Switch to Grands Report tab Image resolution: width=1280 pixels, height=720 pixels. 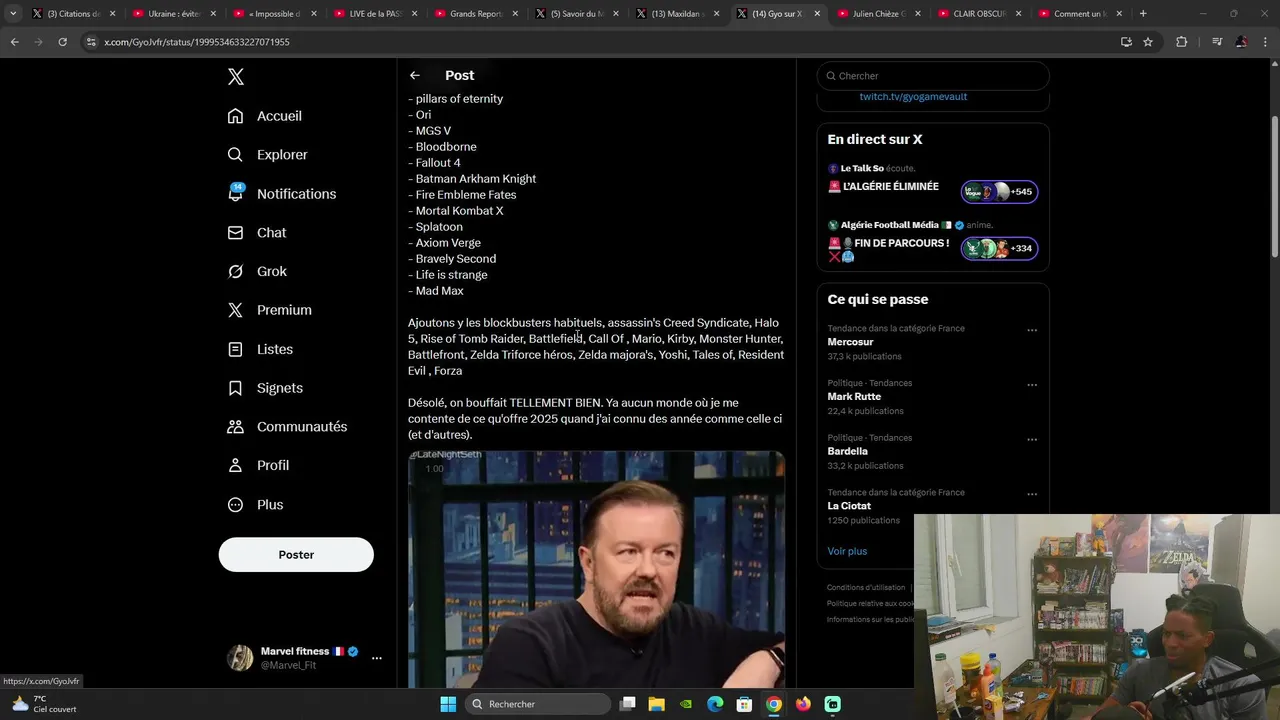[x=475, y=14]
